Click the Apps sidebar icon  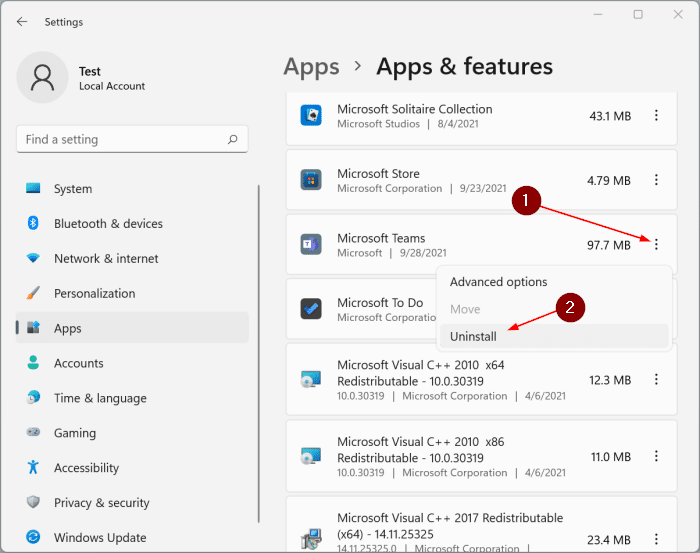tap(33, 328)
